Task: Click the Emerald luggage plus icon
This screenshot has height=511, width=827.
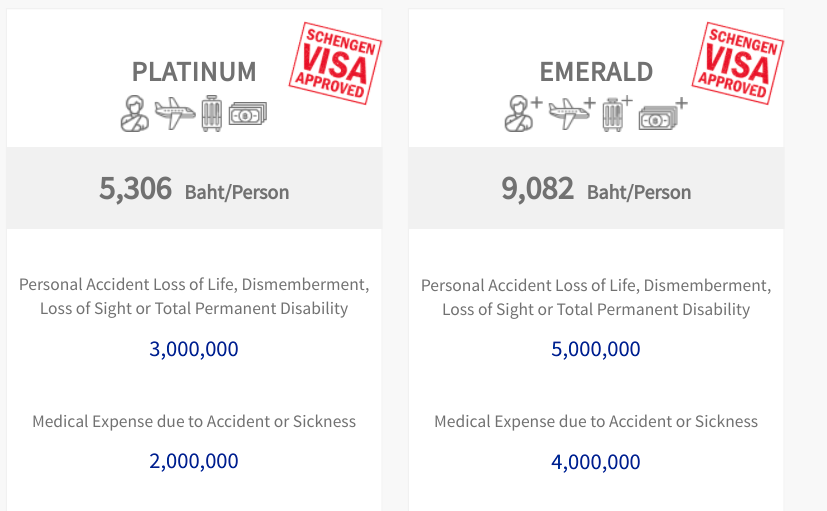Action: coord(617,113)
